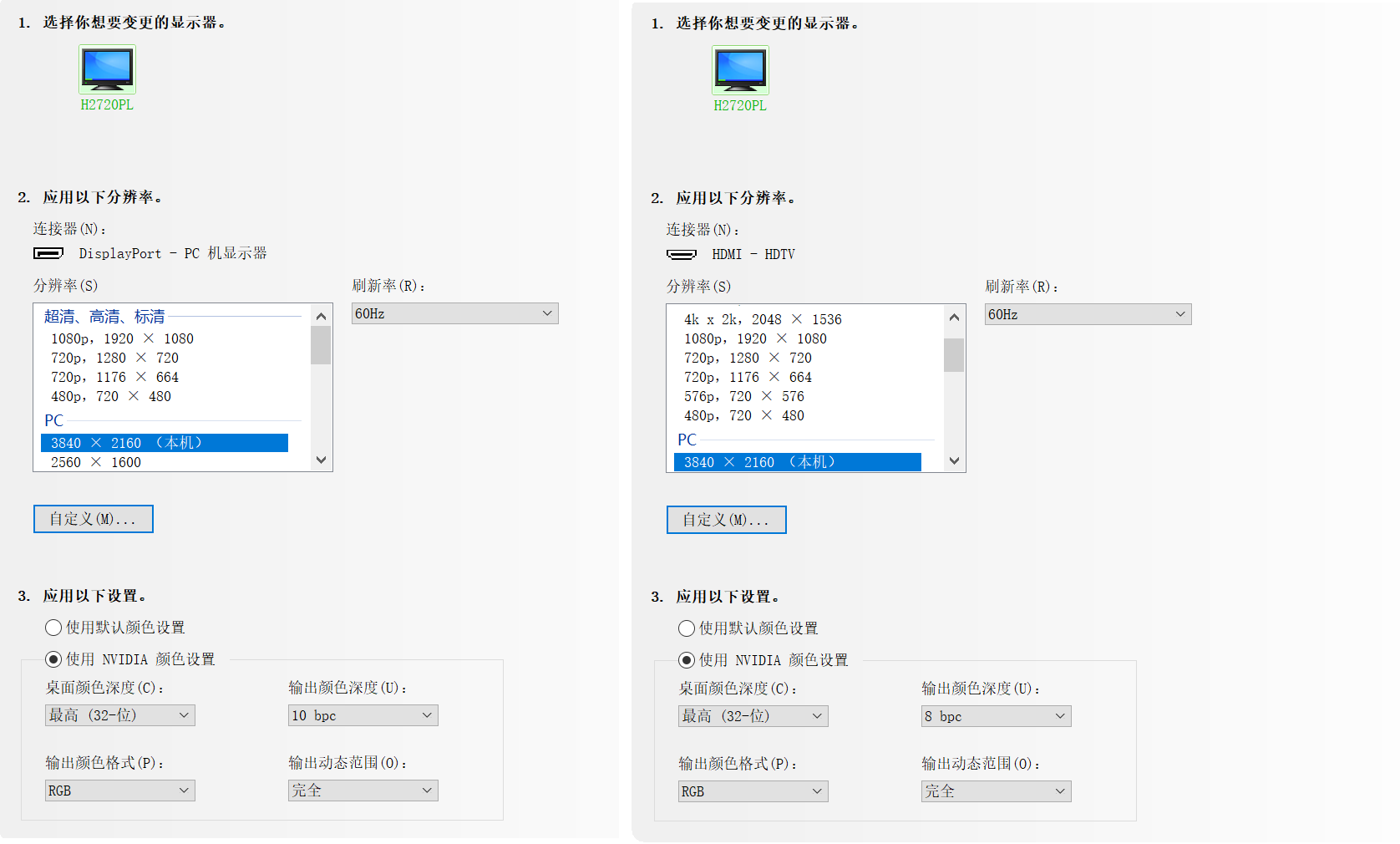The height and width of the screenshot is (844, 1400).
Task: Open the RGB output color format dropdown on left
Action: [x=119, y=790]
